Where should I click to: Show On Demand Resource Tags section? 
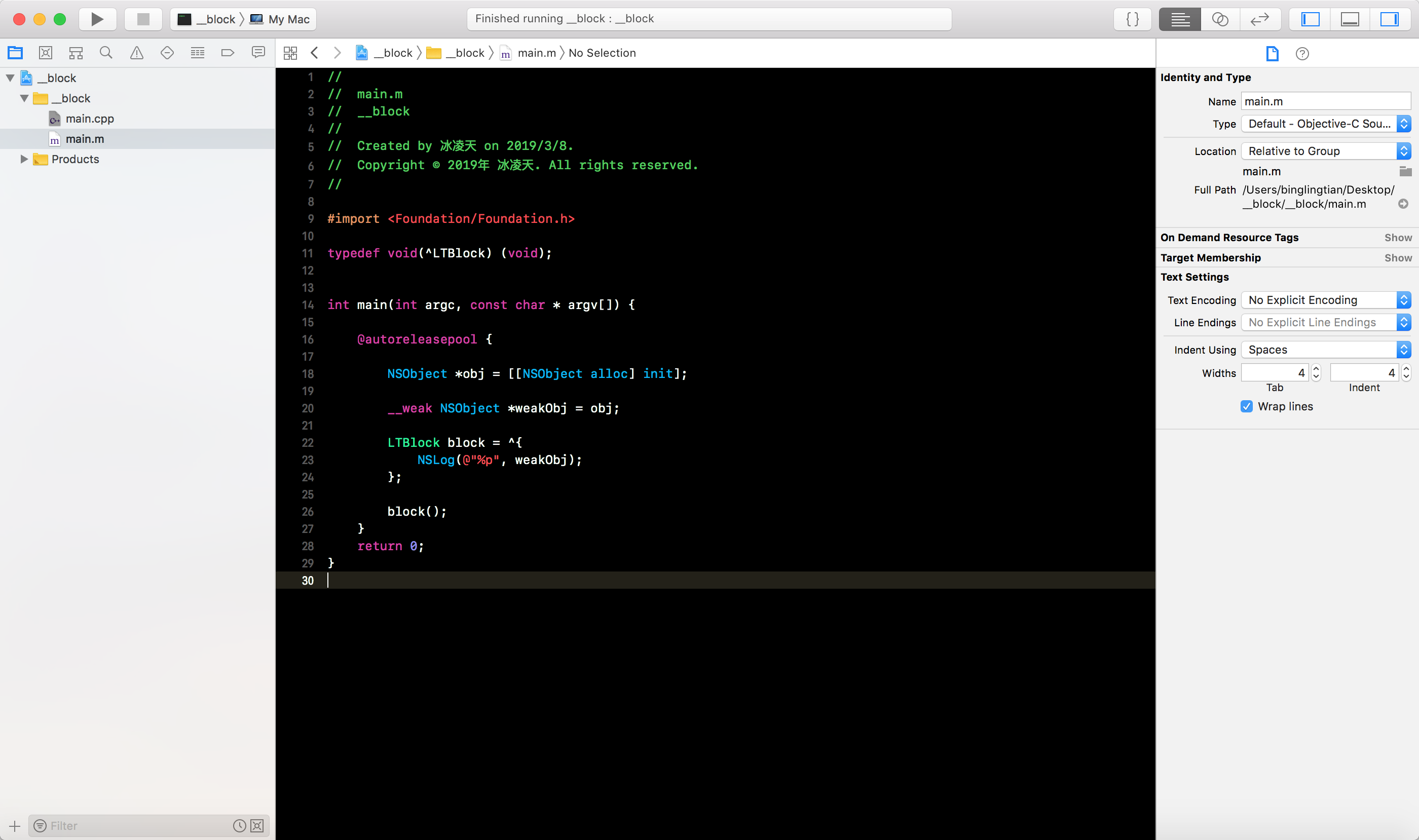pyautogui.click(x=1398, y=238)
